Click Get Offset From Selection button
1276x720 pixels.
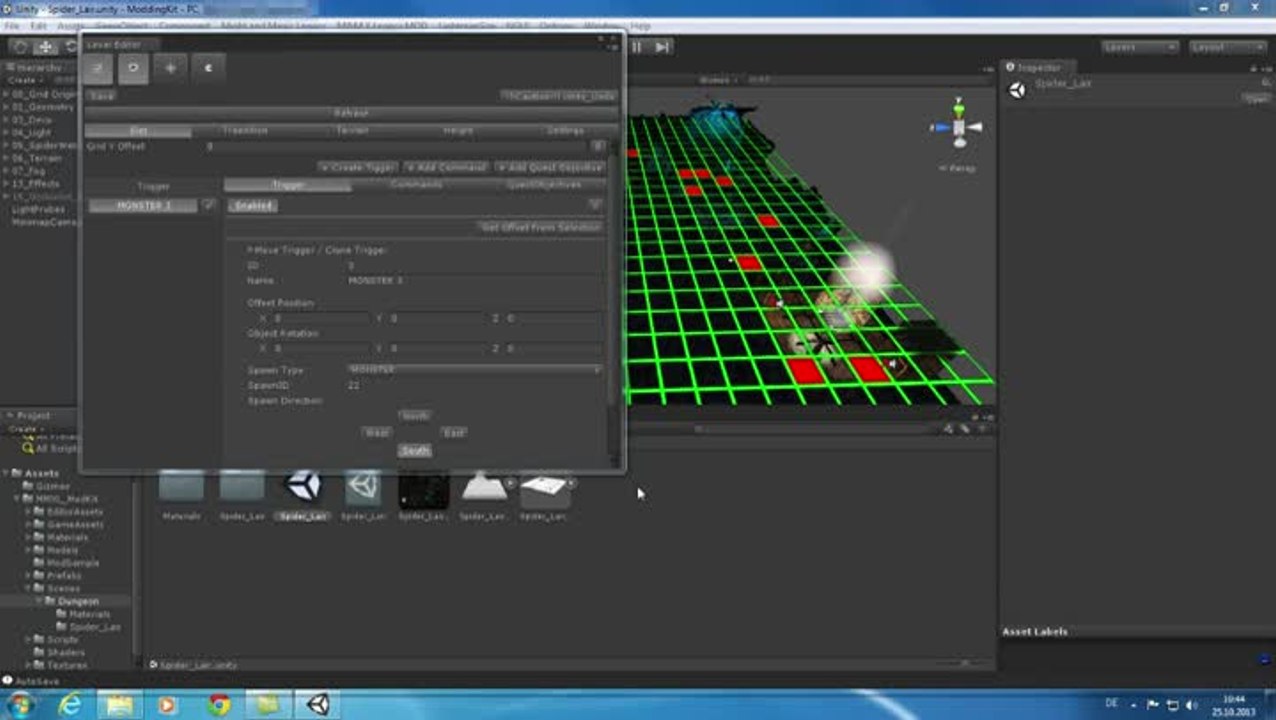[540, 228]
